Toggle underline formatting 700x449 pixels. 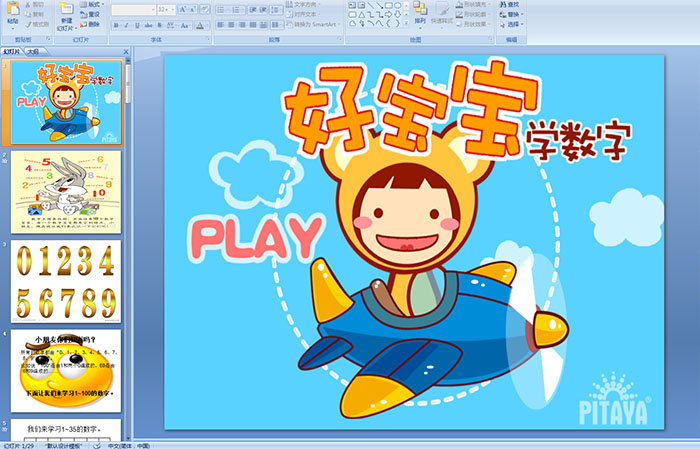point(138,25)
